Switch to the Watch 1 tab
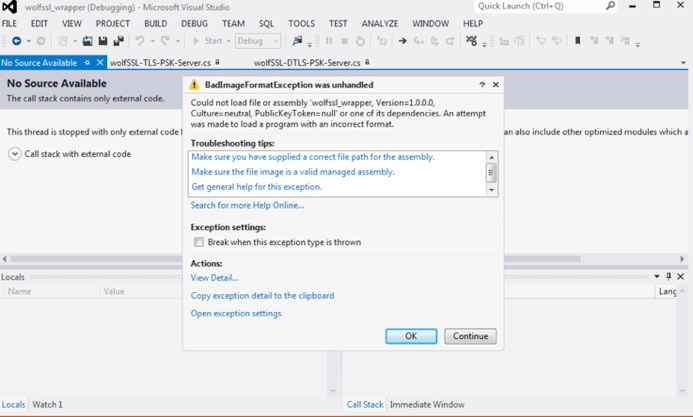 [47, 404]
